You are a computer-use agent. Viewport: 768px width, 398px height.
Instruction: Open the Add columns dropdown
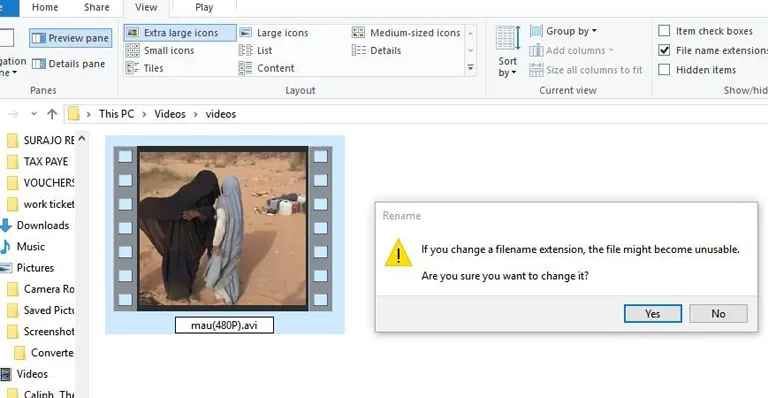coord(572,50)
